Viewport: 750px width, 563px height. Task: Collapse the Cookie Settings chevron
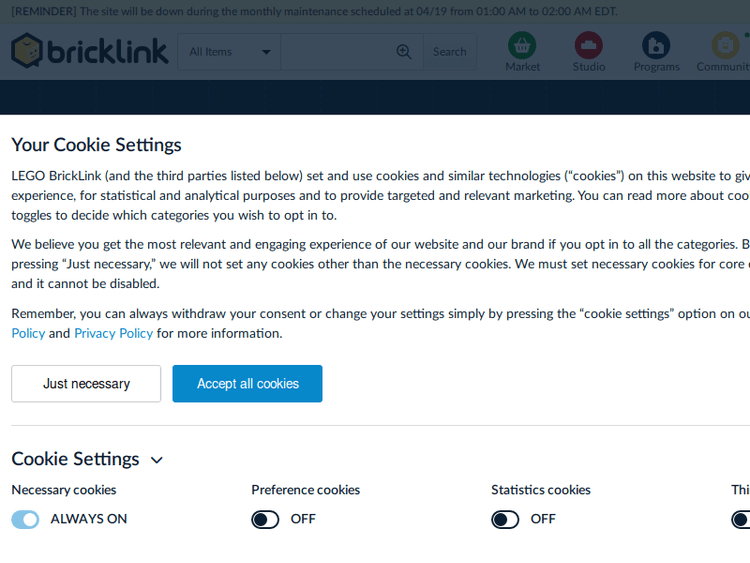click(157, 460)
